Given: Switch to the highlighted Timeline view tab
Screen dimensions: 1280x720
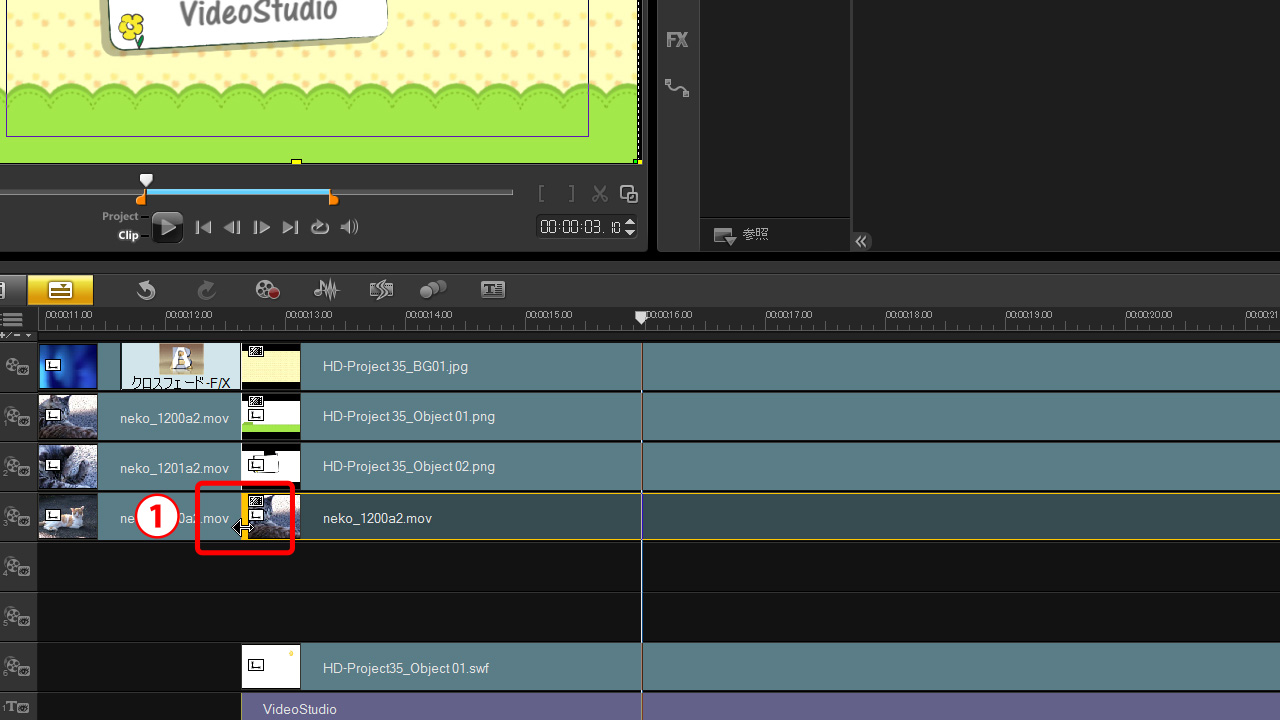Looking at the screenshot, I should (x=60, y=290).
